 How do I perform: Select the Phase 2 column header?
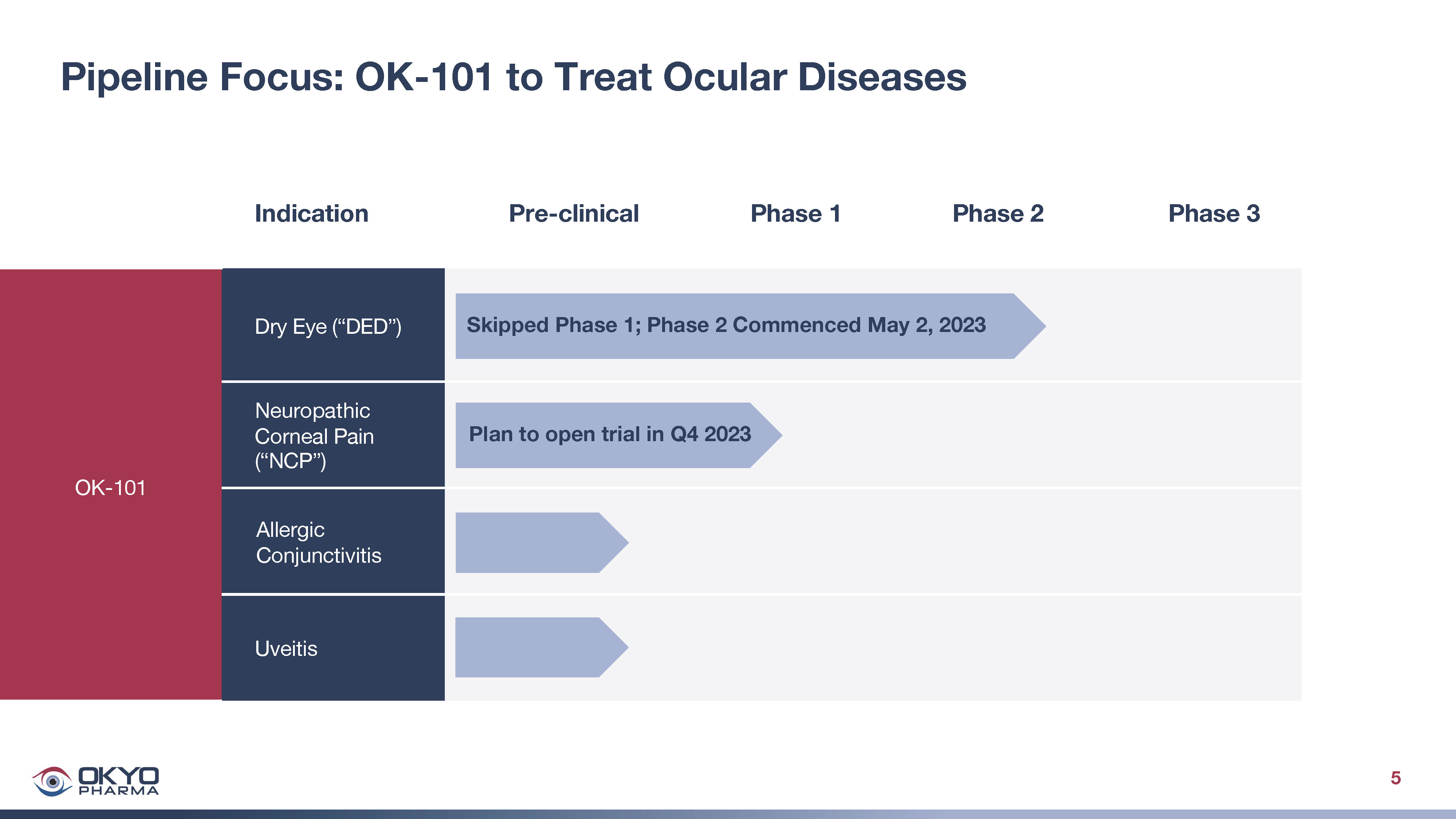pyautogui.click(x=998, y=214)
